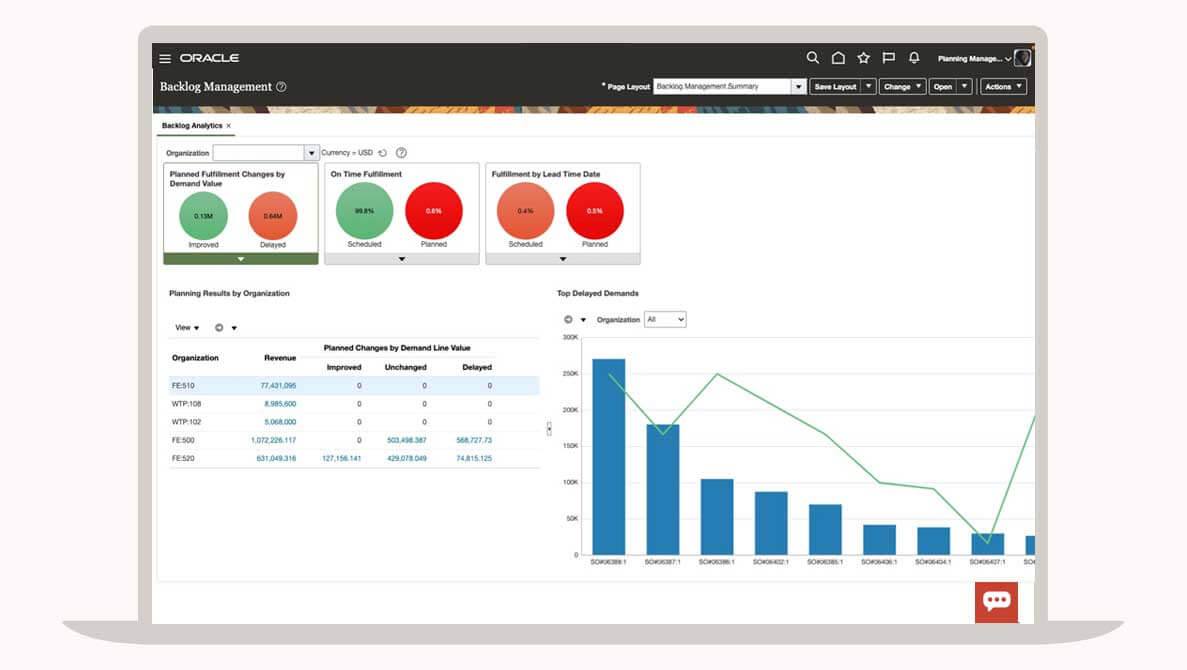Viewport: 1187px width, 670px height.
Task: Open help icon next to Backlog Management title
Action: 281,87
